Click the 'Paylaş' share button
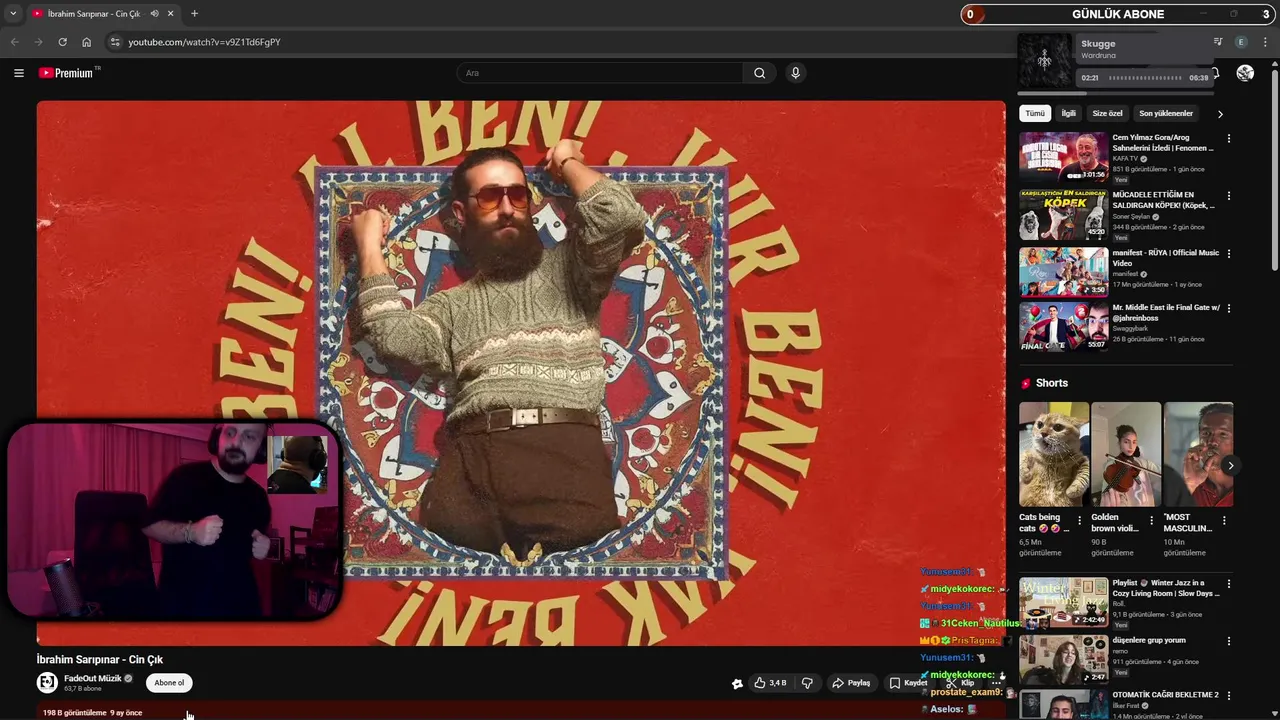The width and height of the screenshot is (1280, 720). tap(851, 683)
